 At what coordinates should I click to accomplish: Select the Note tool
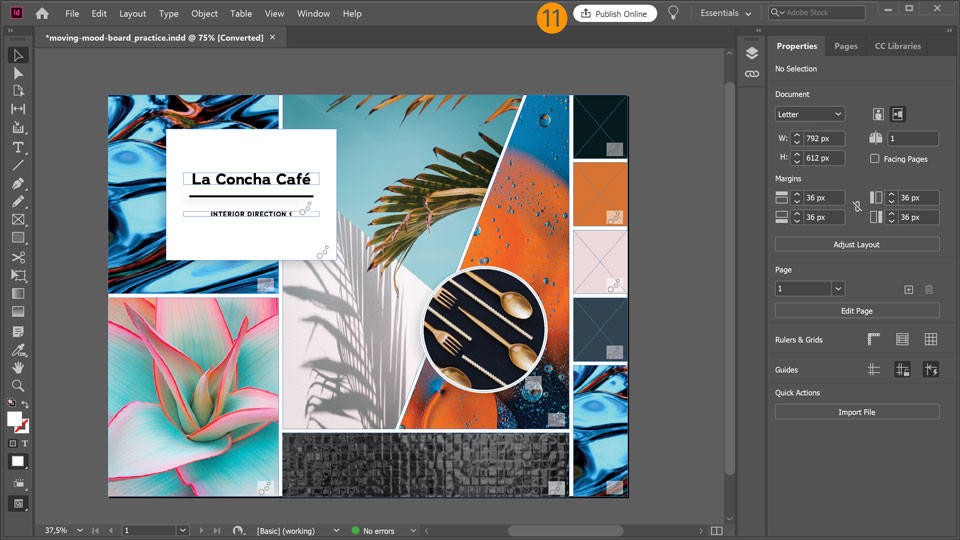tap(18, 331)
